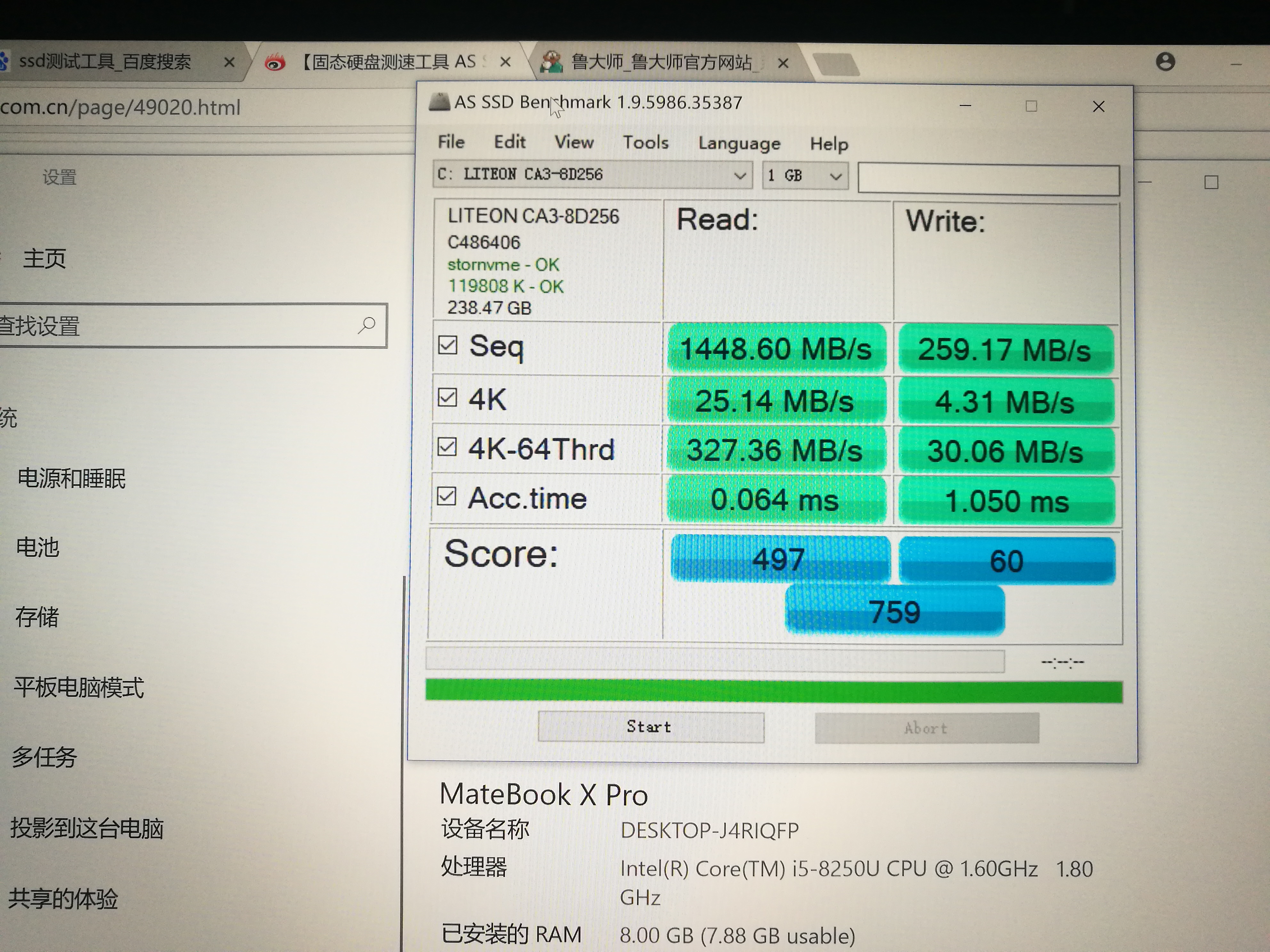Screen dimensions: 1270x952
Task: Open 平板电脑模式 in Settings sidebar
Action: point(79,687)
